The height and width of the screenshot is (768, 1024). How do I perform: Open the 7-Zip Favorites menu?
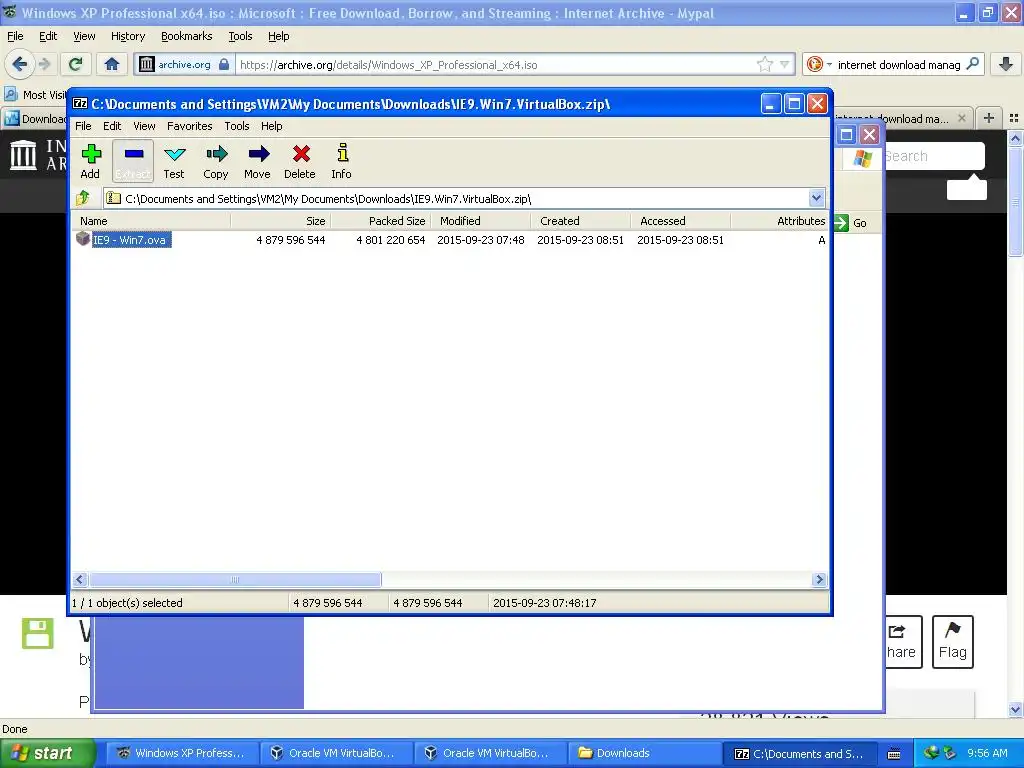189,126
